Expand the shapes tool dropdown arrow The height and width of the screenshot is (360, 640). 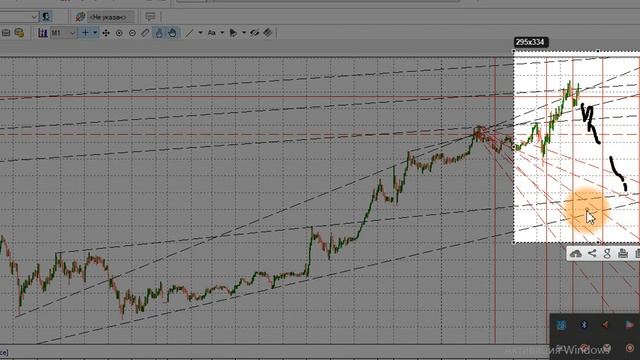(x=244, y=33)
